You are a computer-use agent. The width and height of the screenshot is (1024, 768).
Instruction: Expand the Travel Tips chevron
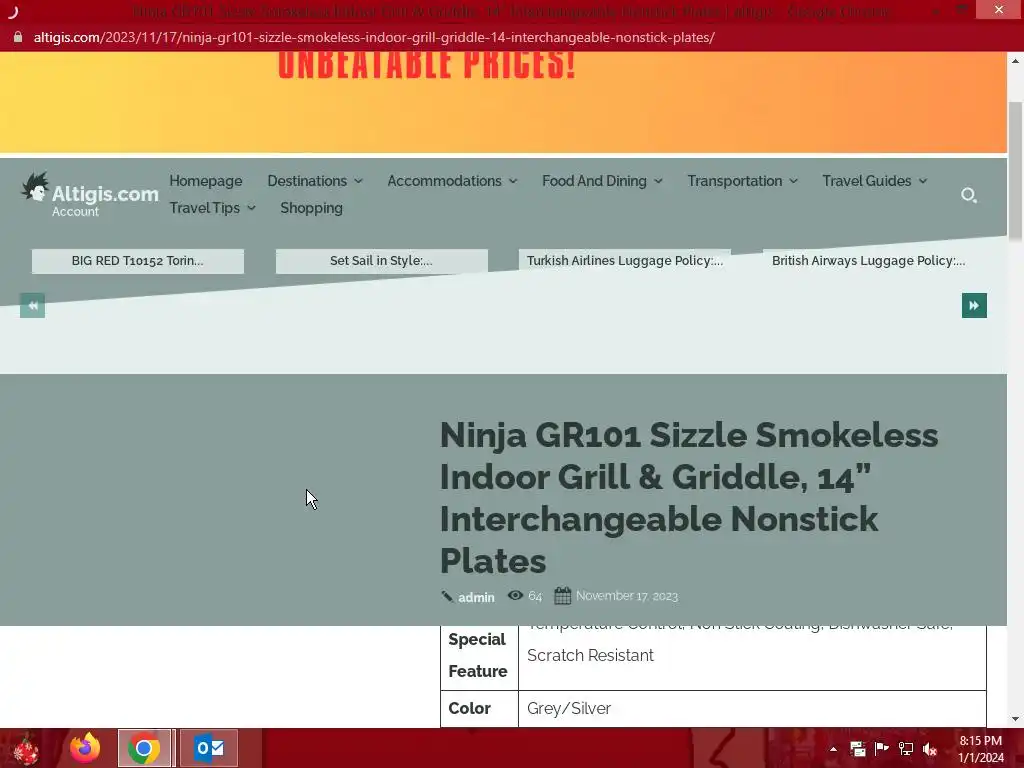click(251, 208)
